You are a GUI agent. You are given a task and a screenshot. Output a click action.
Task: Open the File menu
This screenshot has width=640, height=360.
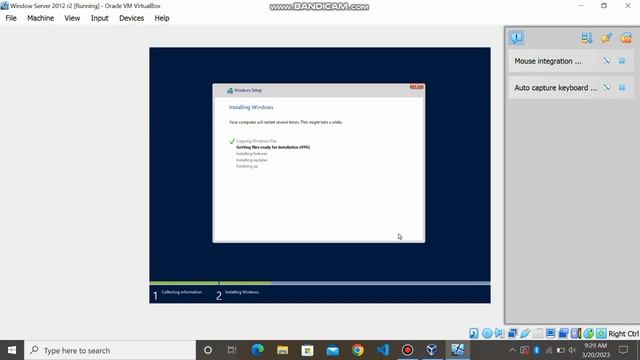(11, 18)
